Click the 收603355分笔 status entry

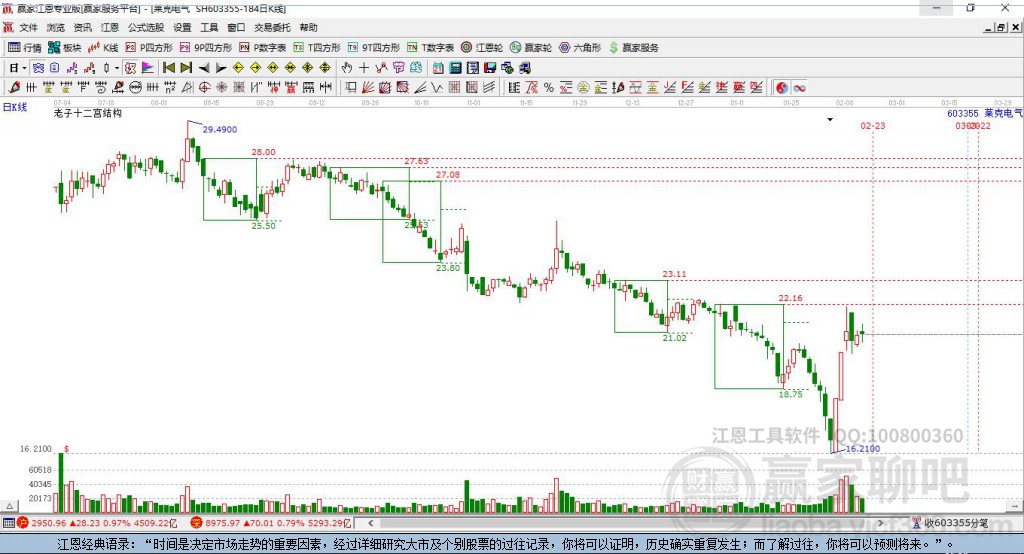pos(956,523)
